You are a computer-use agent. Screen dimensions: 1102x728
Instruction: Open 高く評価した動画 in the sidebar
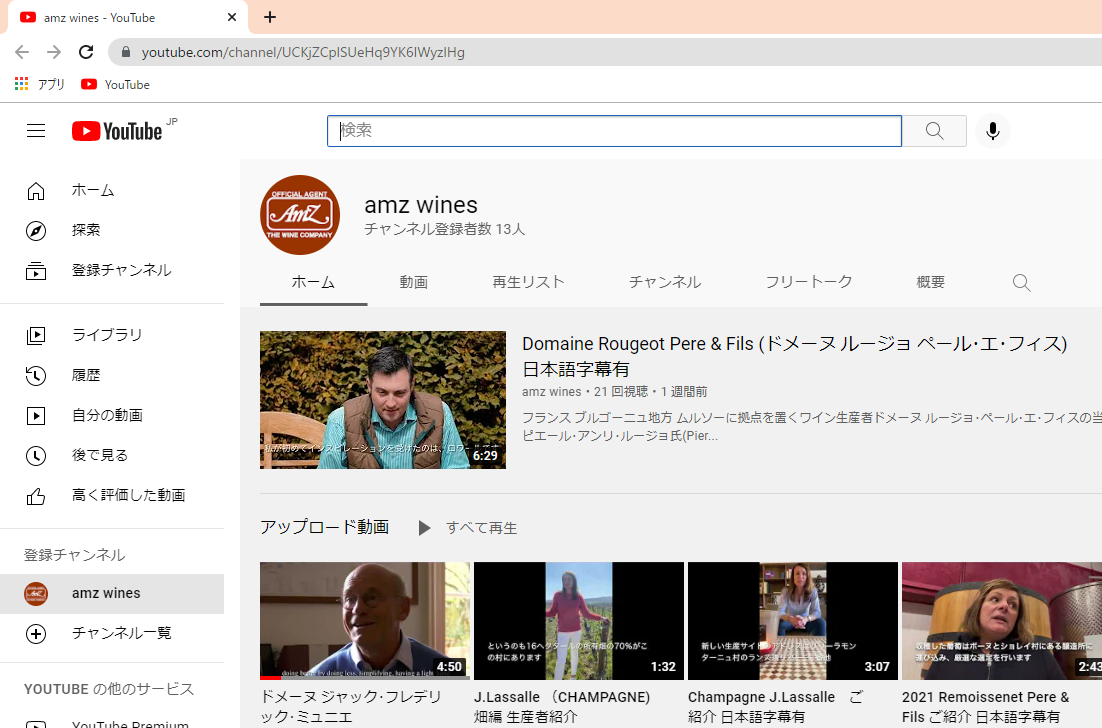[112, 495]
